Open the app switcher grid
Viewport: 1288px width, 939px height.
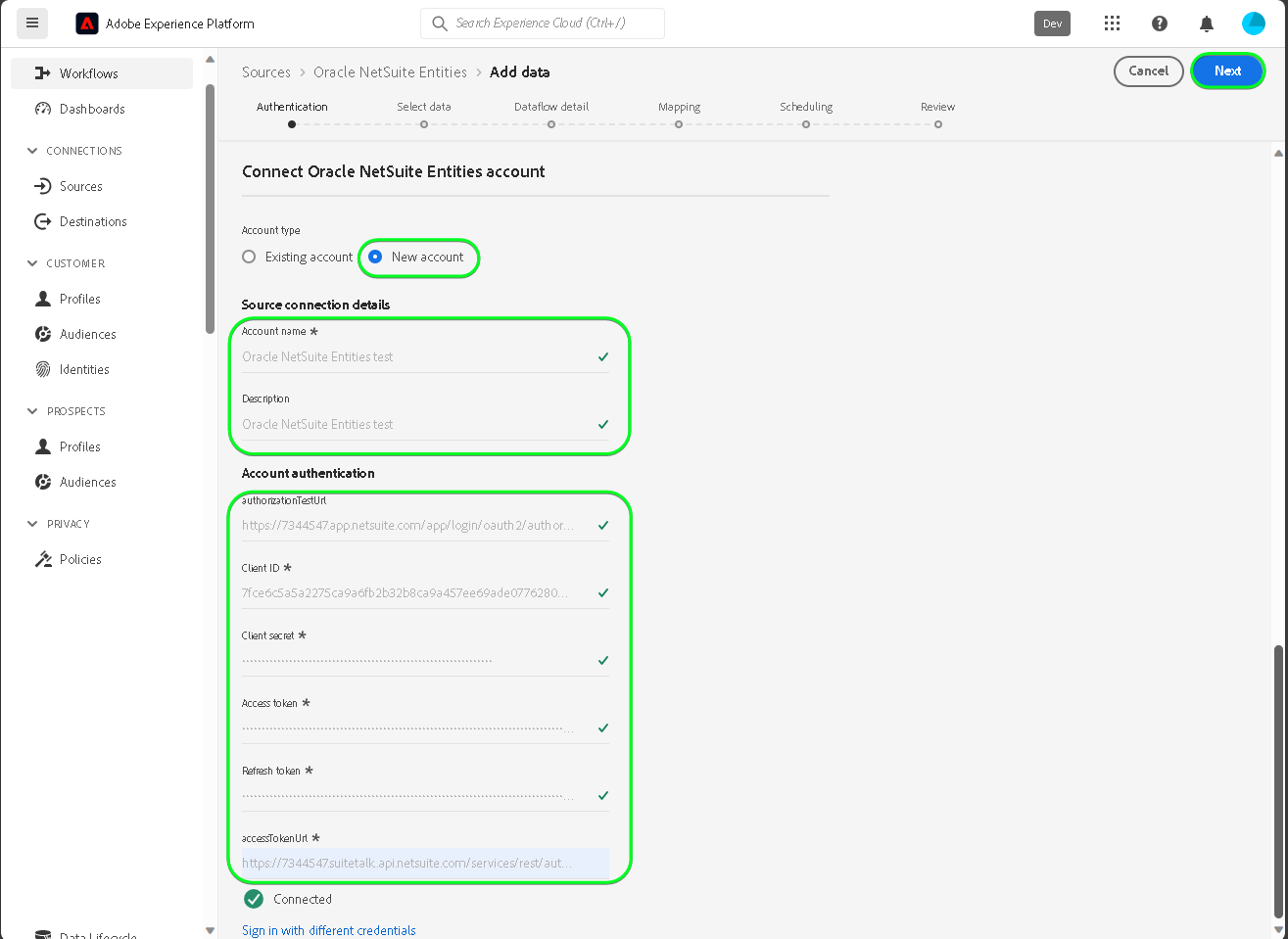[1112, 23]
